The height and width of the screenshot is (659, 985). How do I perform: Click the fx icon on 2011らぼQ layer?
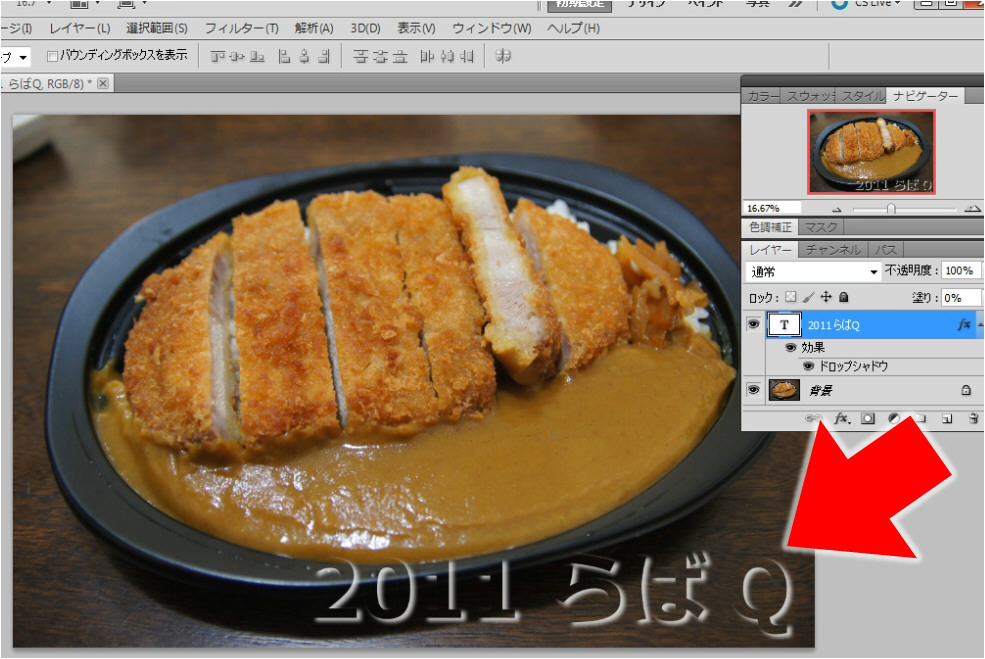coord(964,325)
